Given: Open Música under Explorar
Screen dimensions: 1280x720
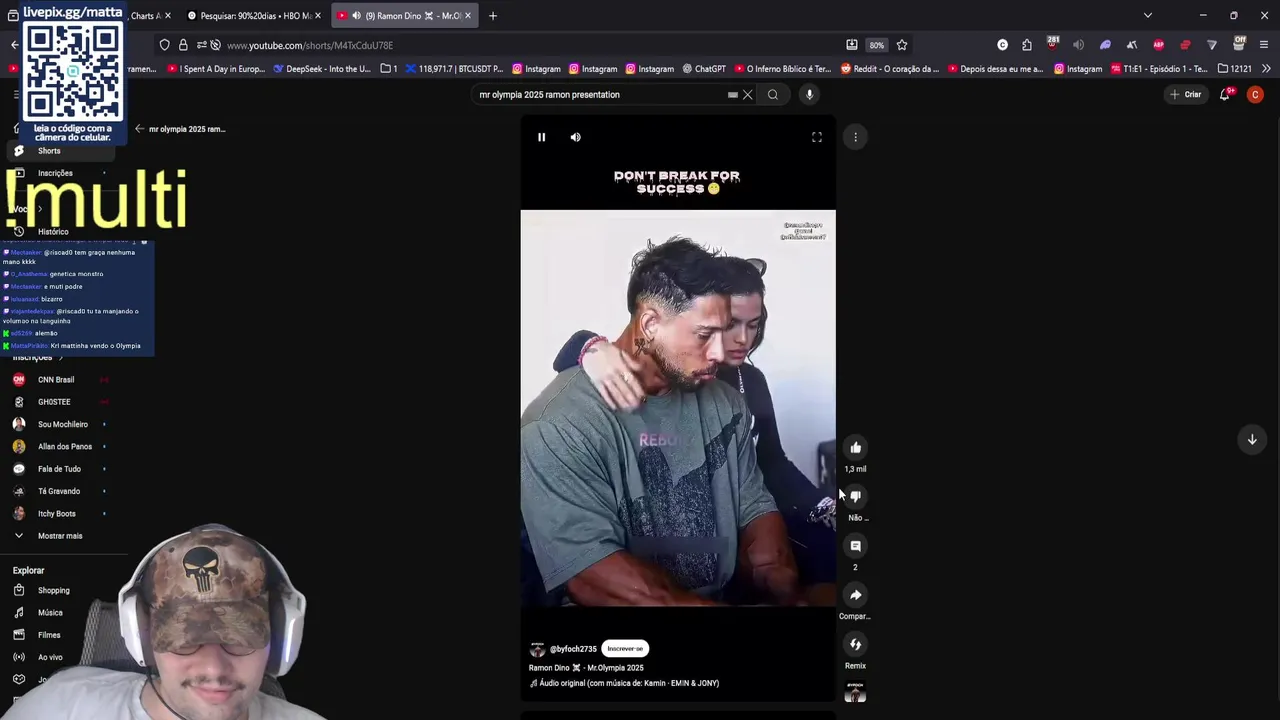Looking at the screenshot, I should 60,613.
